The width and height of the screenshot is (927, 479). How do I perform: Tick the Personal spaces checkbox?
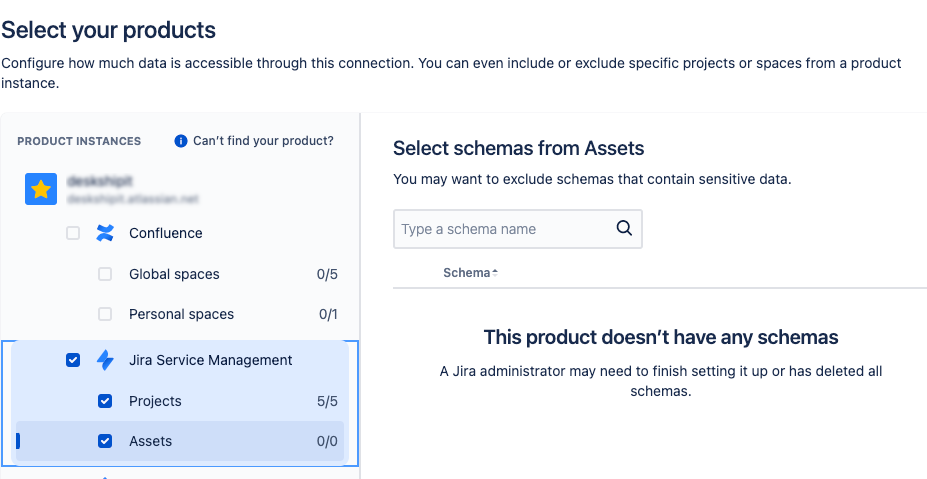(x=105, y=314)
